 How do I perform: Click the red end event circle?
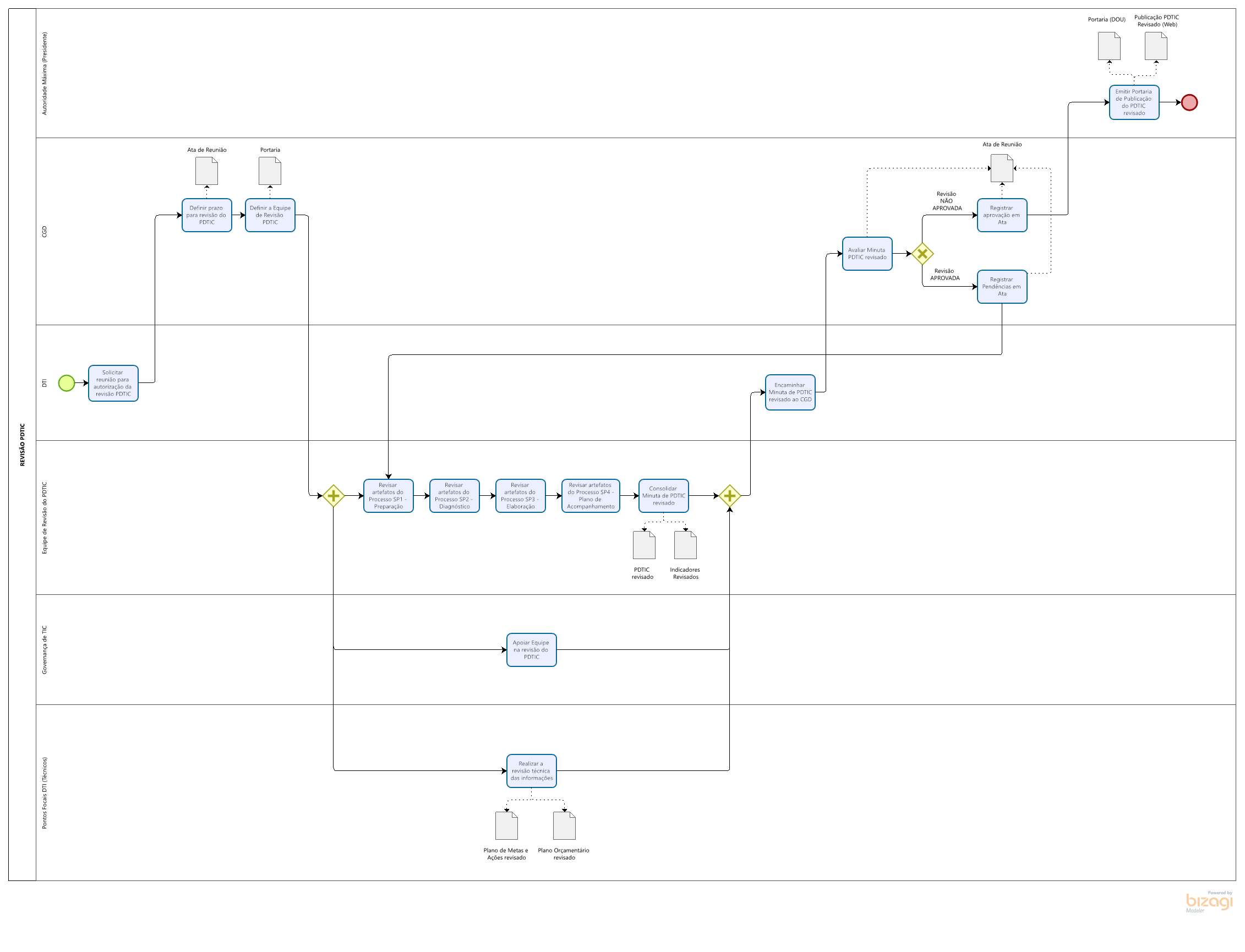(x=1188, y=102)
